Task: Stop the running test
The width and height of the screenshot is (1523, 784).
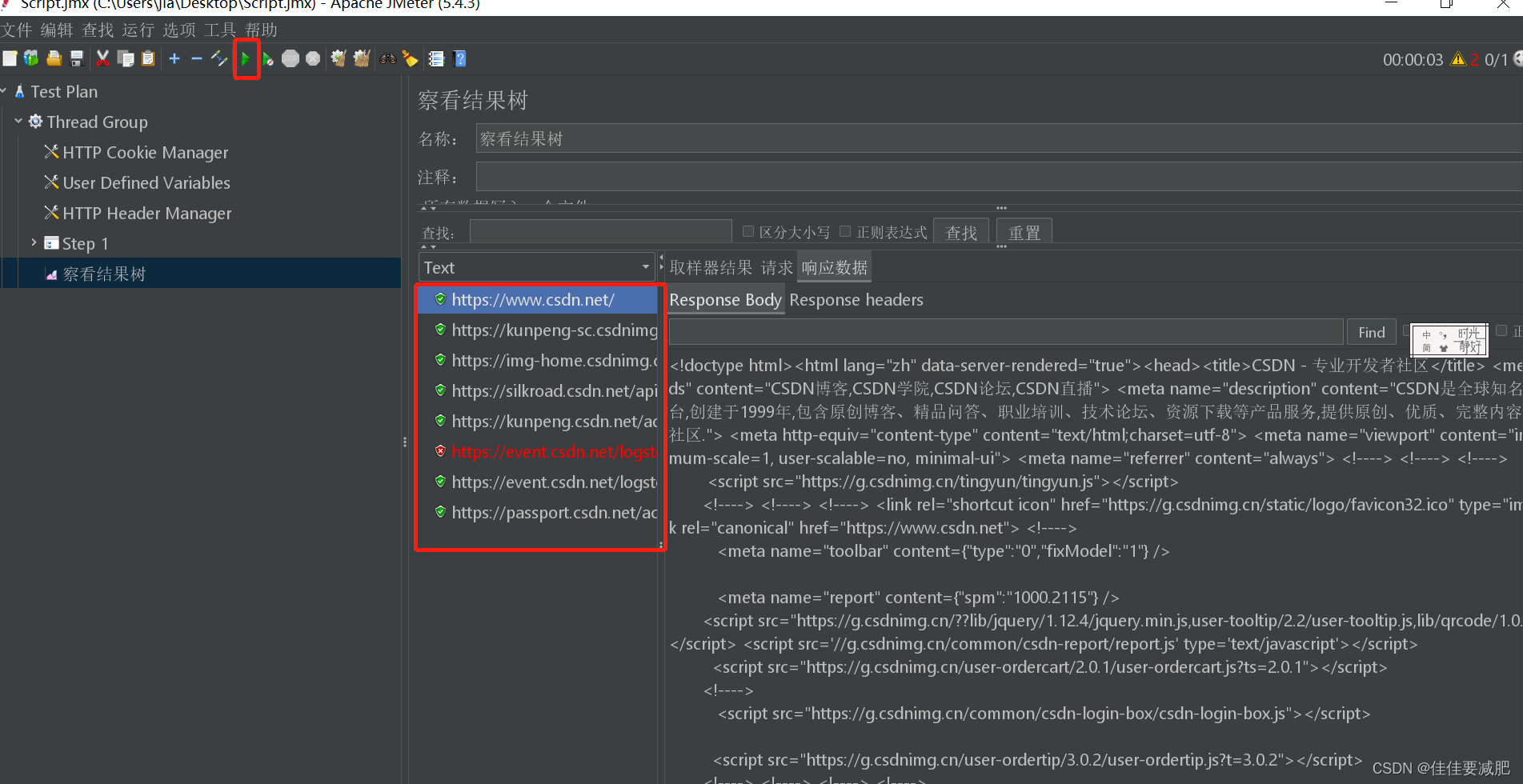Action: click(x=291, y=58)
